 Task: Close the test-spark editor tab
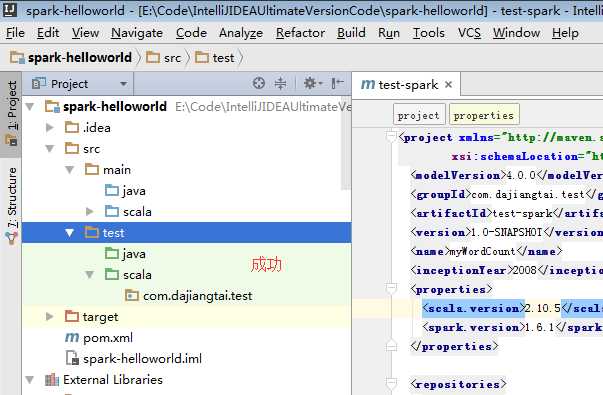pos(448,84)
